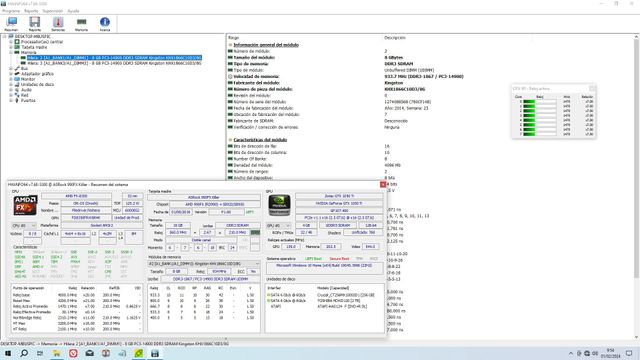Expand the Bus tree node
640x360 pixels.
click(11, 69)
